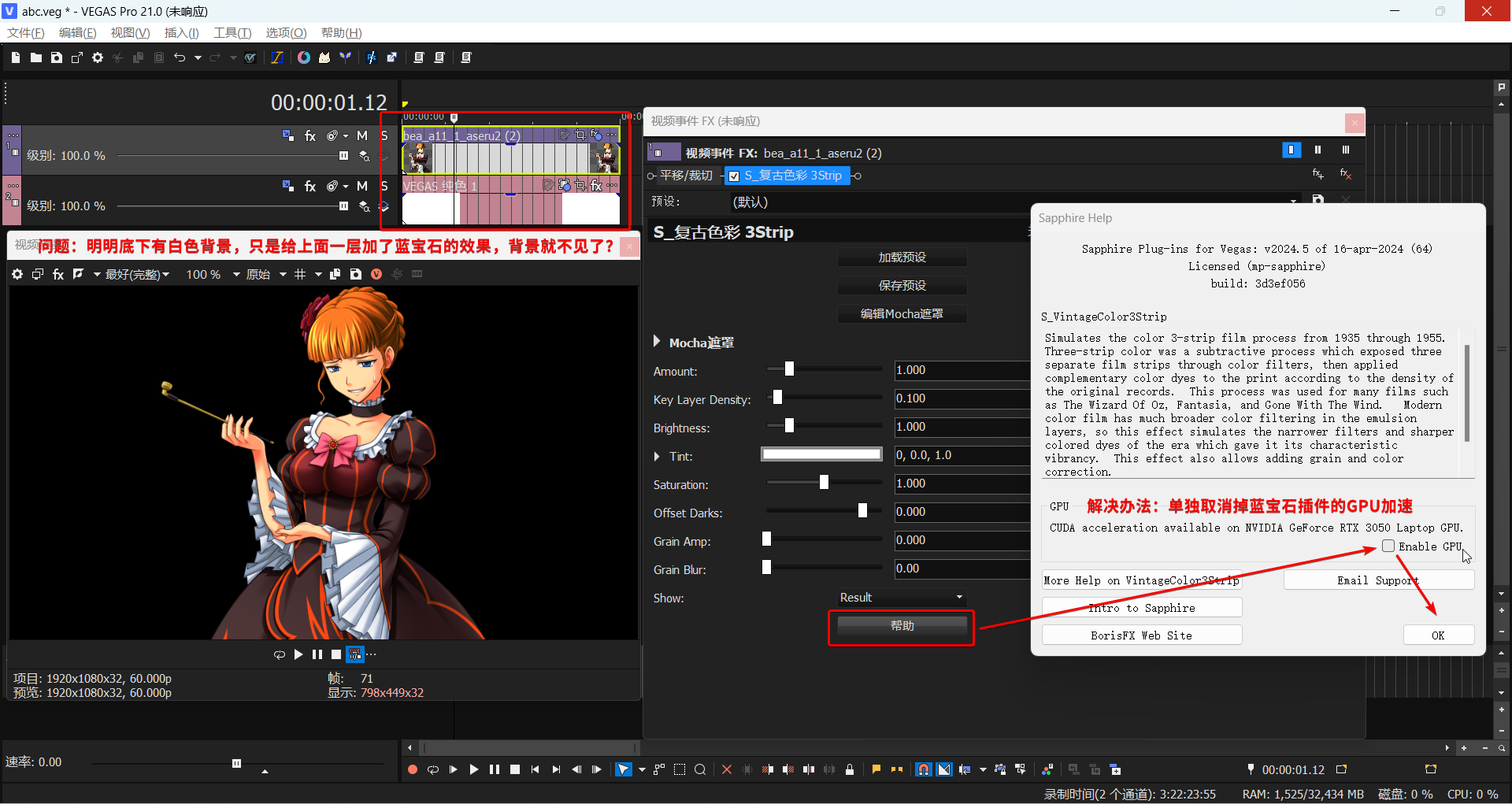This screenshot has width=1512, height=804.
Task: Enable GPU checkbox in Sapphire Help dialog
Action: 1388,546
